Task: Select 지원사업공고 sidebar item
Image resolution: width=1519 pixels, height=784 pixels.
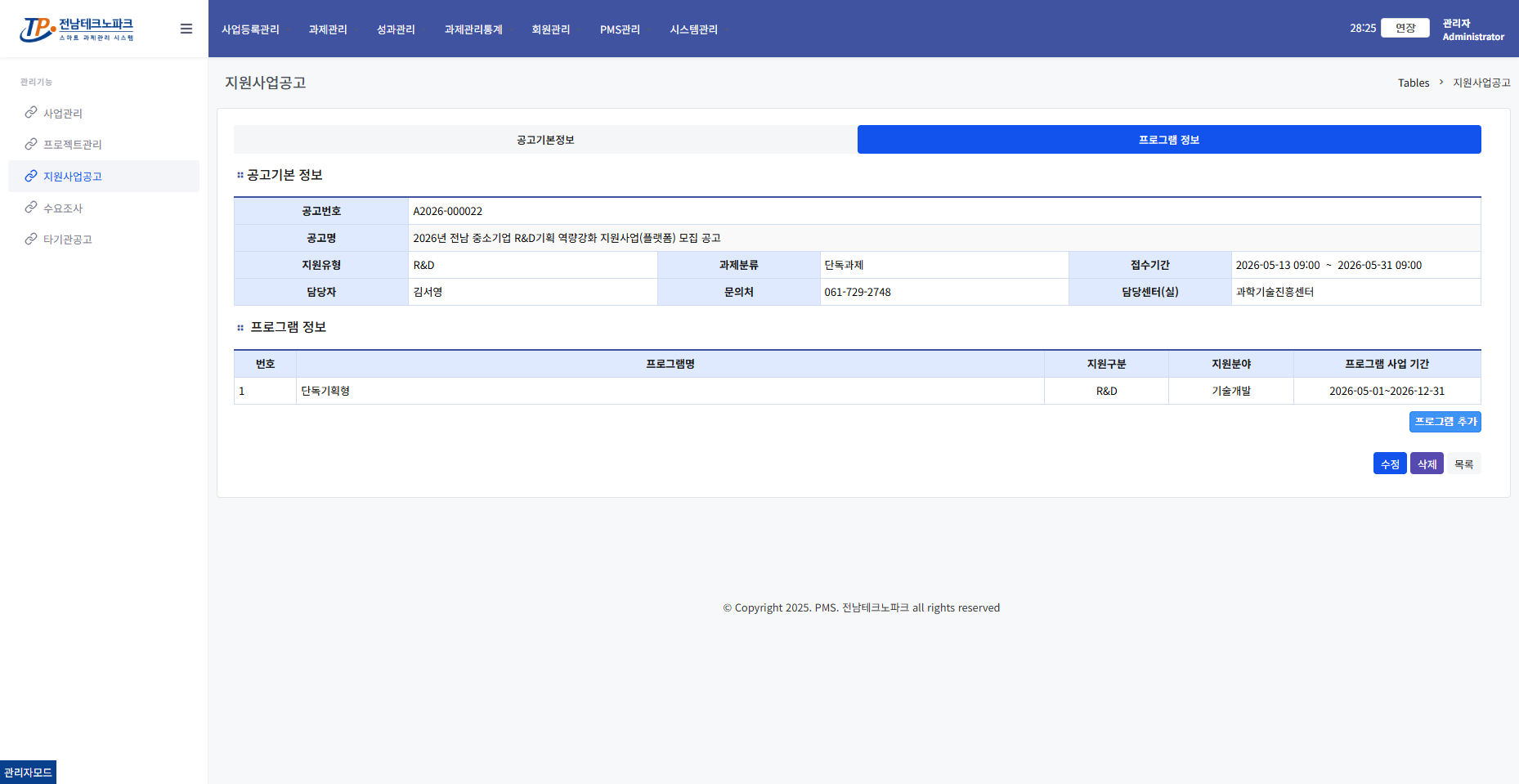Action: click(x=104, y=176)
